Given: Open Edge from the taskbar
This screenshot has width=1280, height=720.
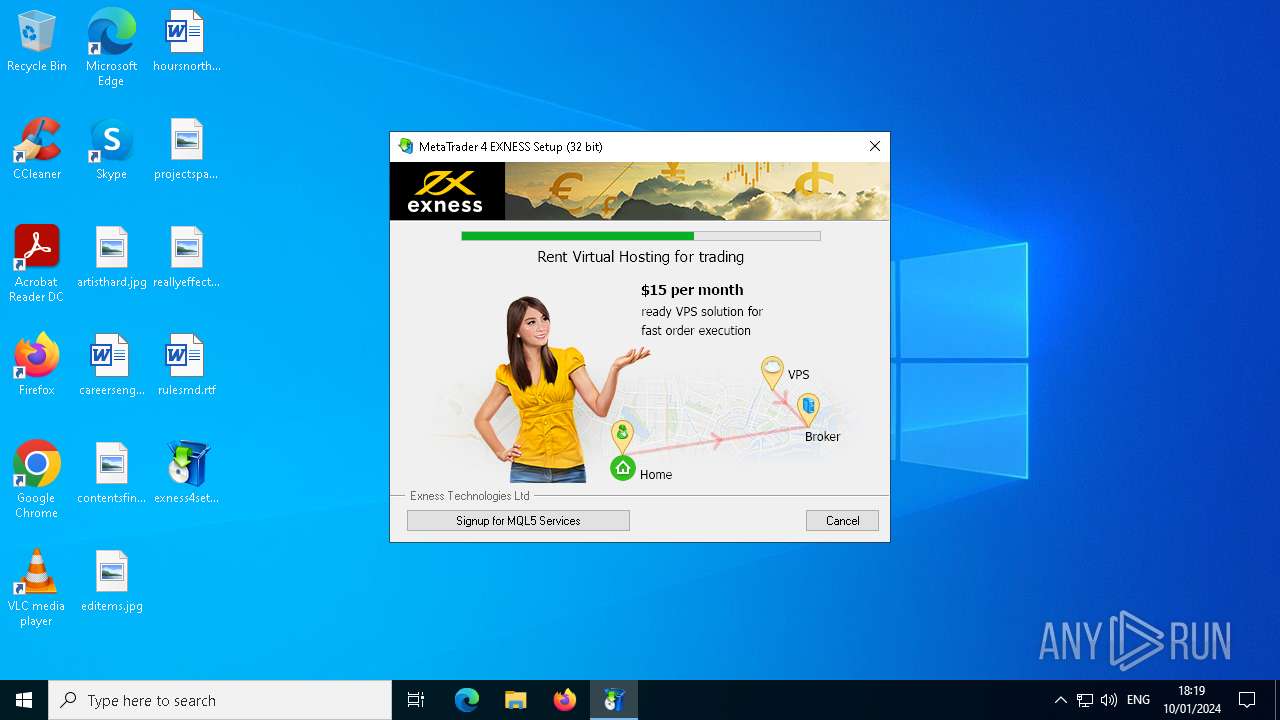Looking at the screenshot, I should [x=467, y=700].
